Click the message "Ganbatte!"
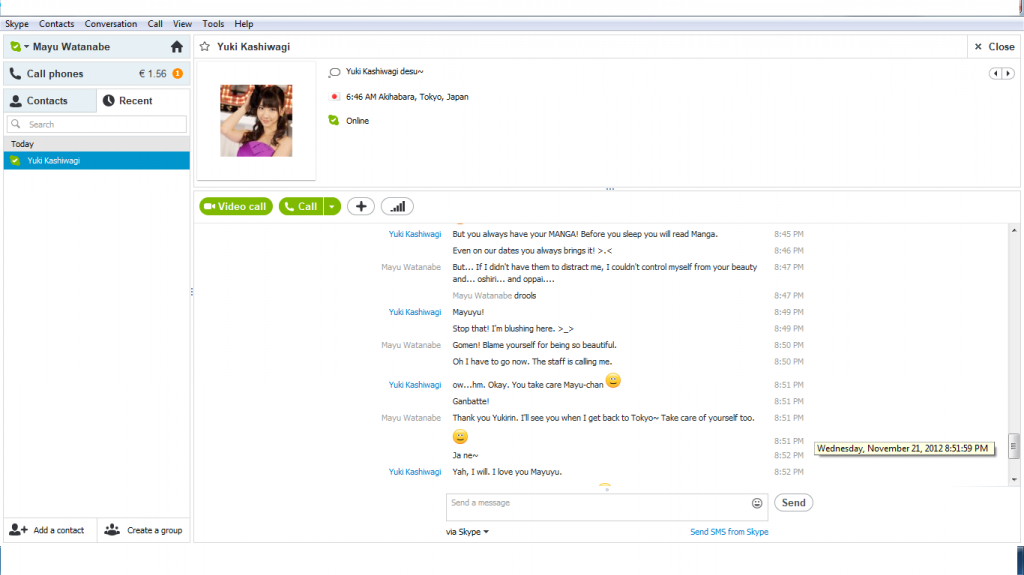The image size is (1024, 575). click(470, 401)
